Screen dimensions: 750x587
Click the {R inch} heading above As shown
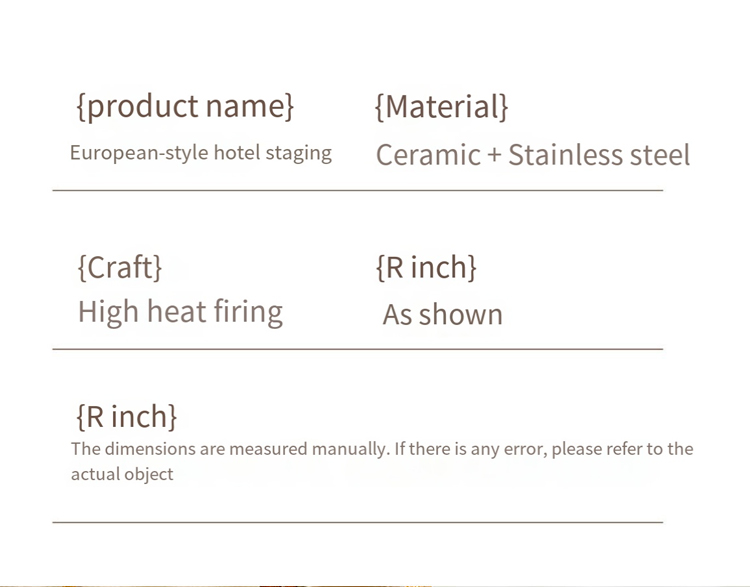(x=426, y=267)
